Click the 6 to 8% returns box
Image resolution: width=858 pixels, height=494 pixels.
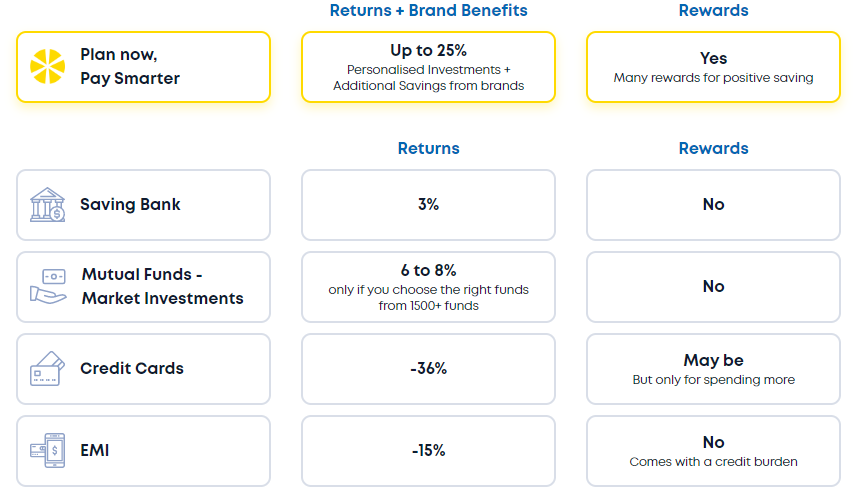click(x=428, y=287)
